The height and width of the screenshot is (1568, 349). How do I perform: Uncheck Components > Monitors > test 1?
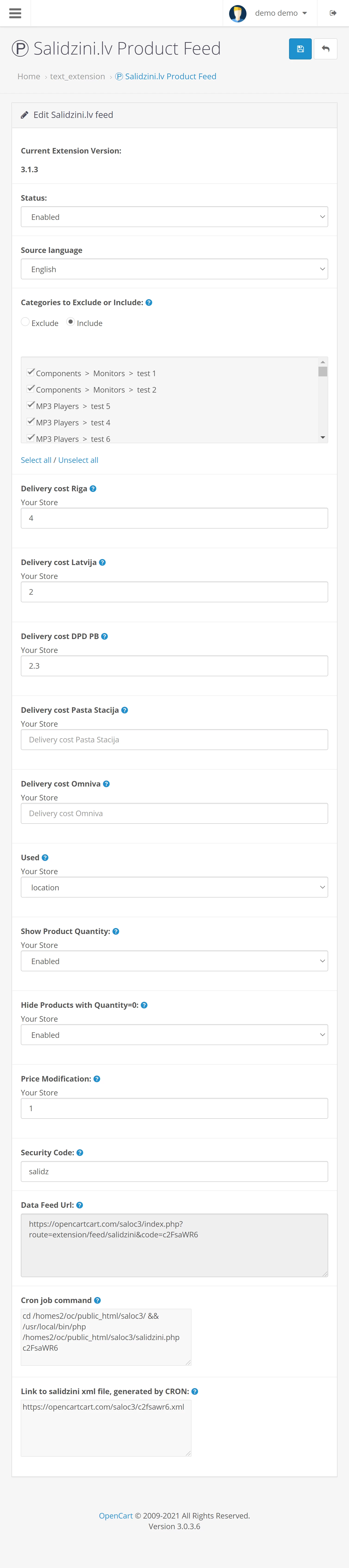31,372
